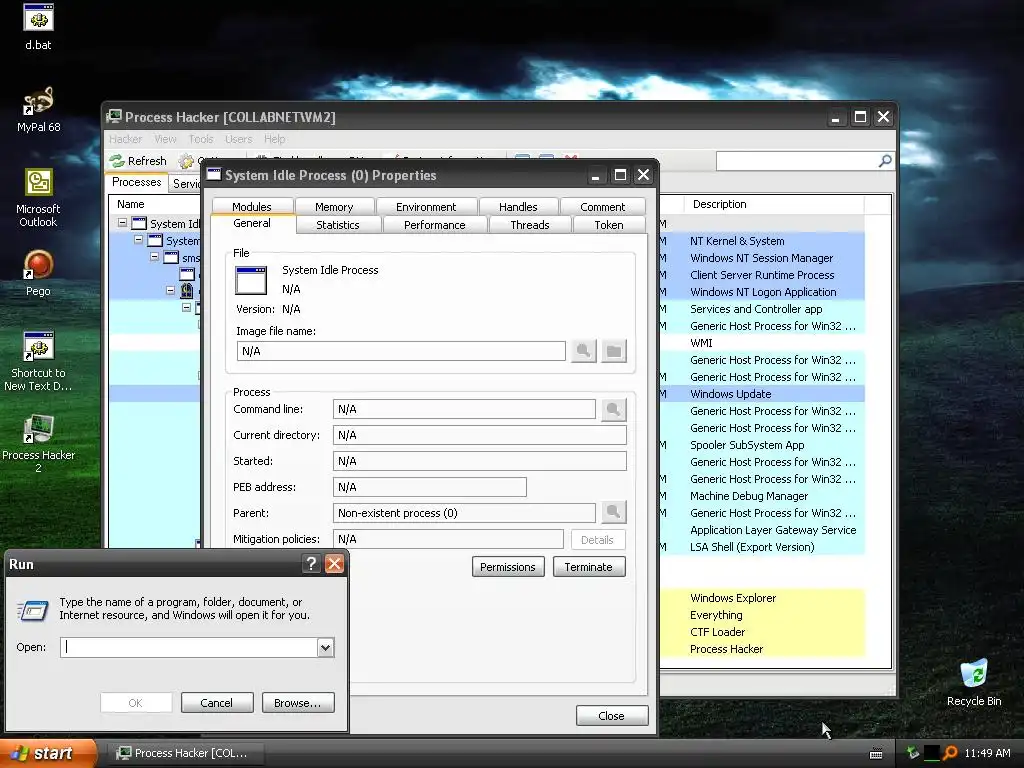The height and width of the screenshot is (768, 1024).
Task: Select the CTF Loader row
Action: (718, 632)
